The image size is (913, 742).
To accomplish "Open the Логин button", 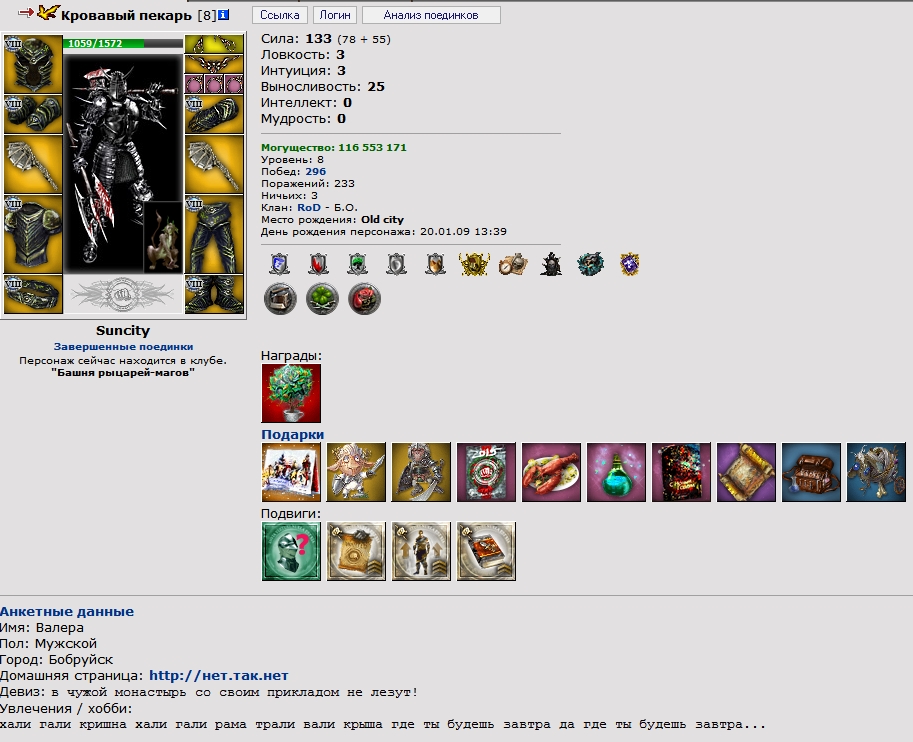I will click(335, 15).
